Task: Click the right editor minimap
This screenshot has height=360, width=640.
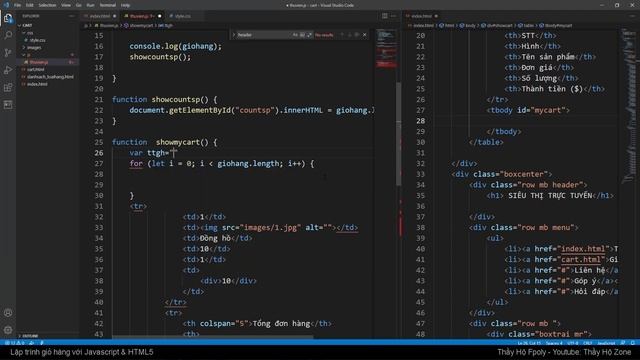Action: (628, 106)
